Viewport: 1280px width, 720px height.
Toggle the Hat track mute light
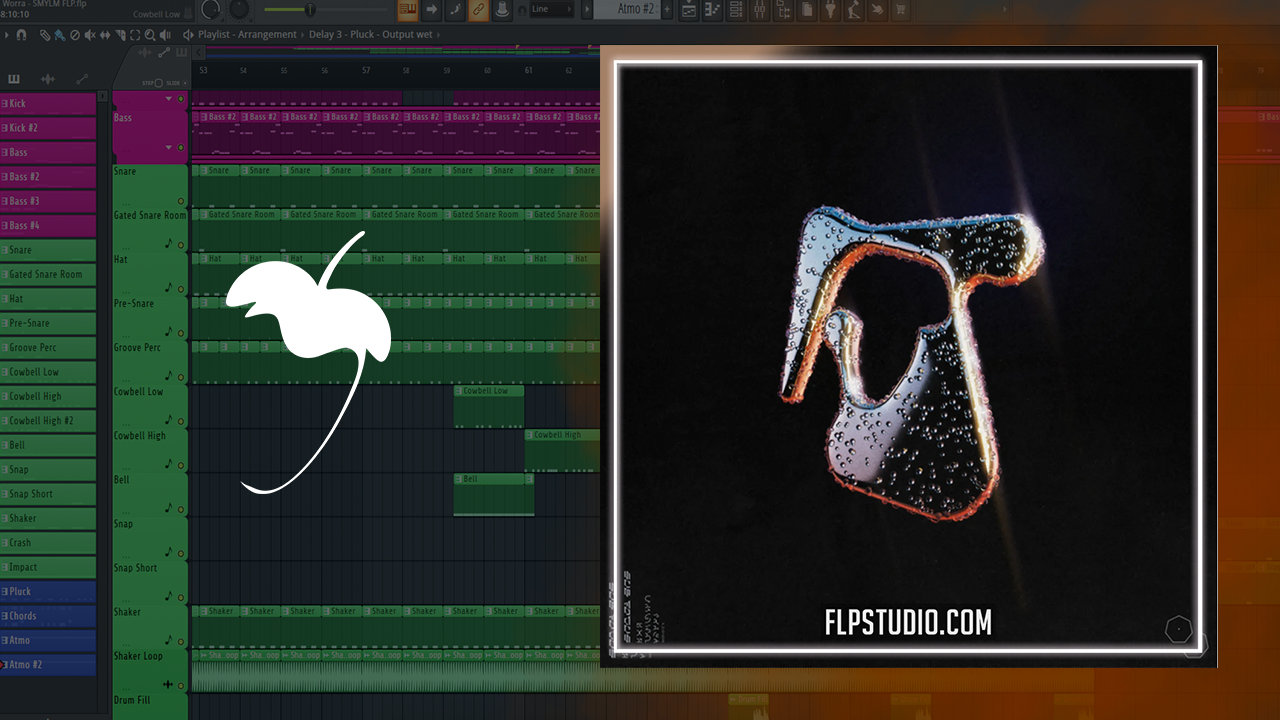181,289
